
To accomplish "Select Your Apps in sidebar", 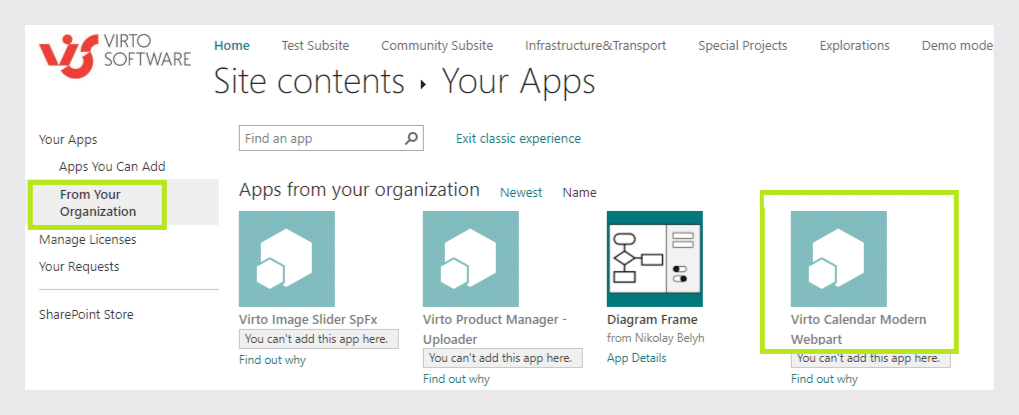I will click(x=68, y=140).
